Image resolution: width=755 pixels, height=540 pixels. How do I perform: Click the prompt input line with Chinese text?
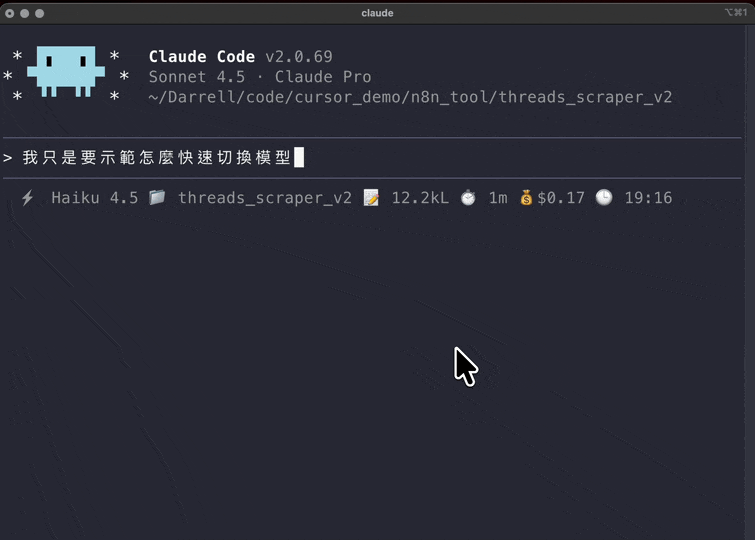[x=372, y=158]
